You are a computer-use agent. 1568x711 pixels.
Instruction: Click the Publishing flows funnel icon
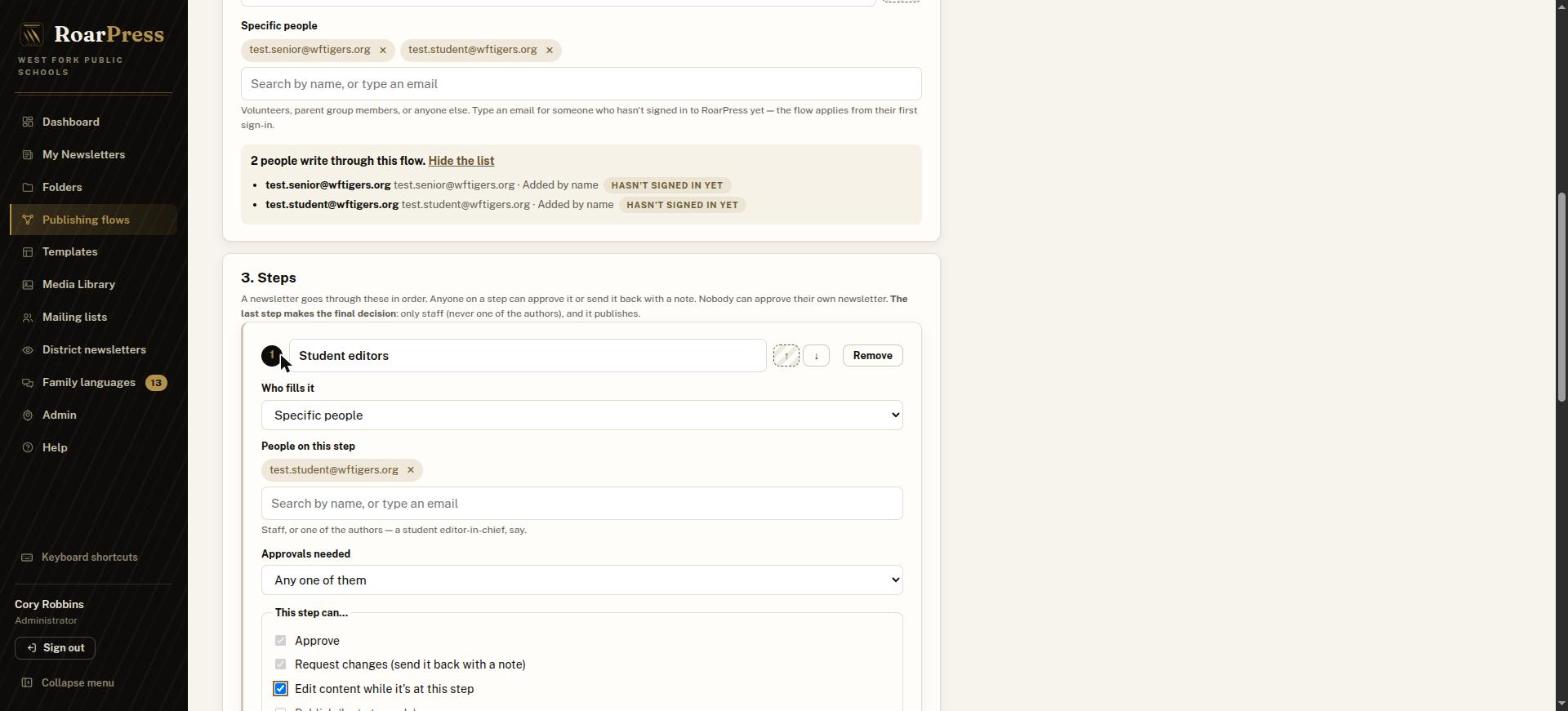(28, 220)
